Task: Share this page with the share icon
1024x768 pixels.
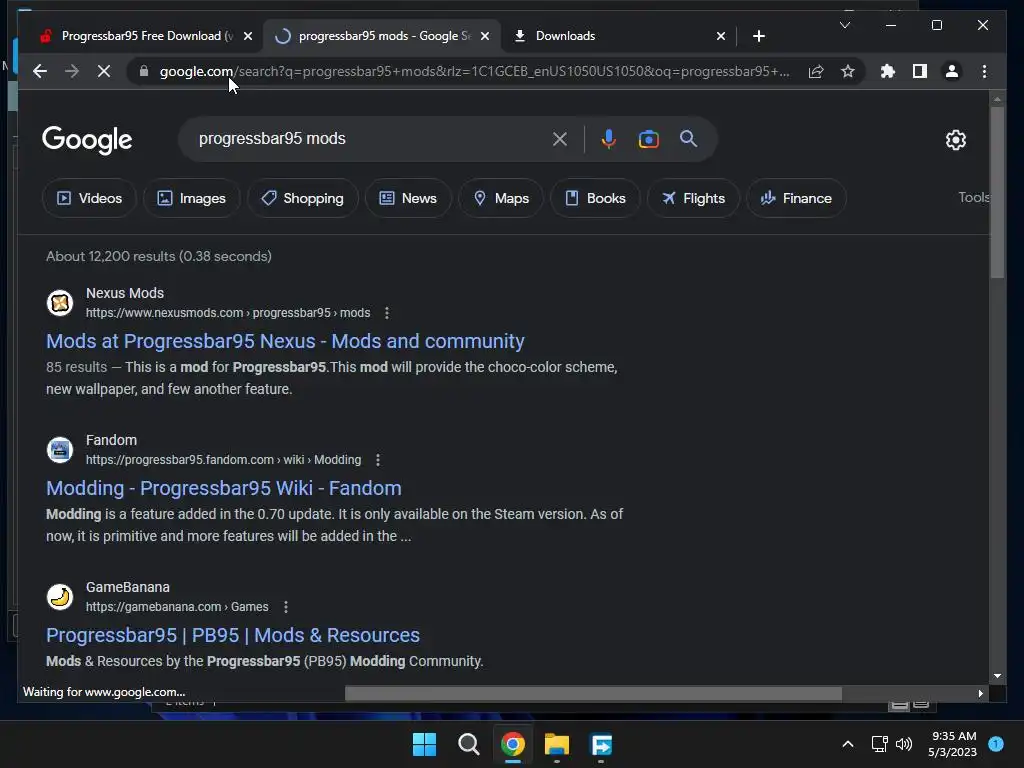Action: (816, 71)
